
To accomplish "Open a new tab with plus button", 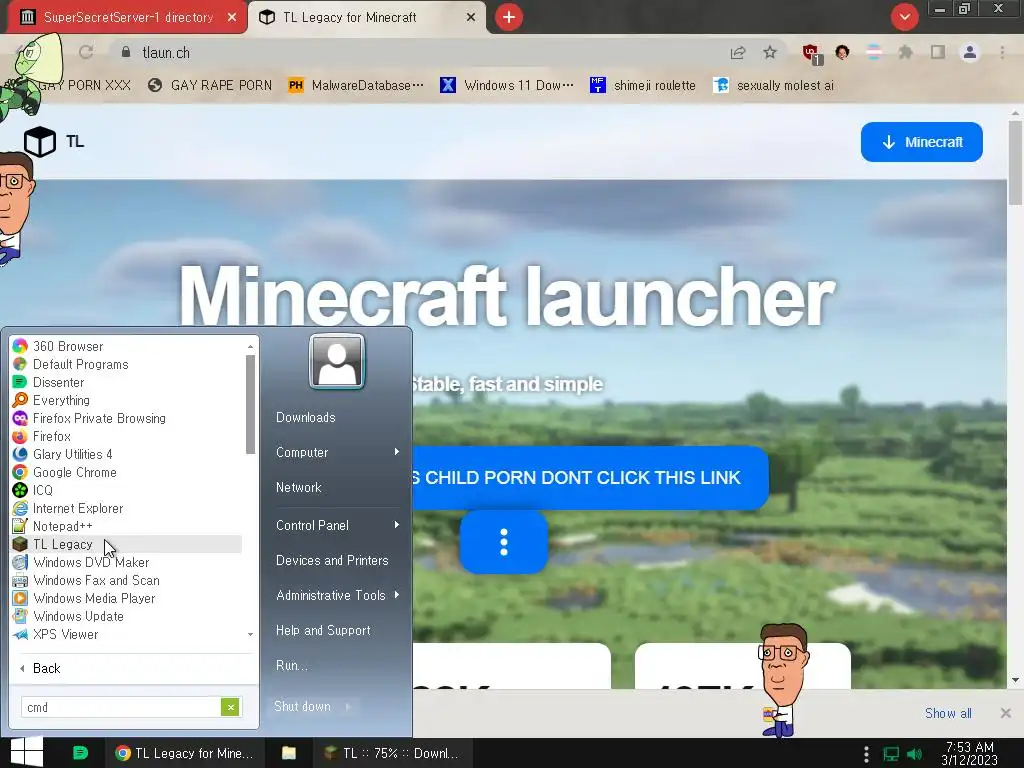I will click(x=509, y=17).
